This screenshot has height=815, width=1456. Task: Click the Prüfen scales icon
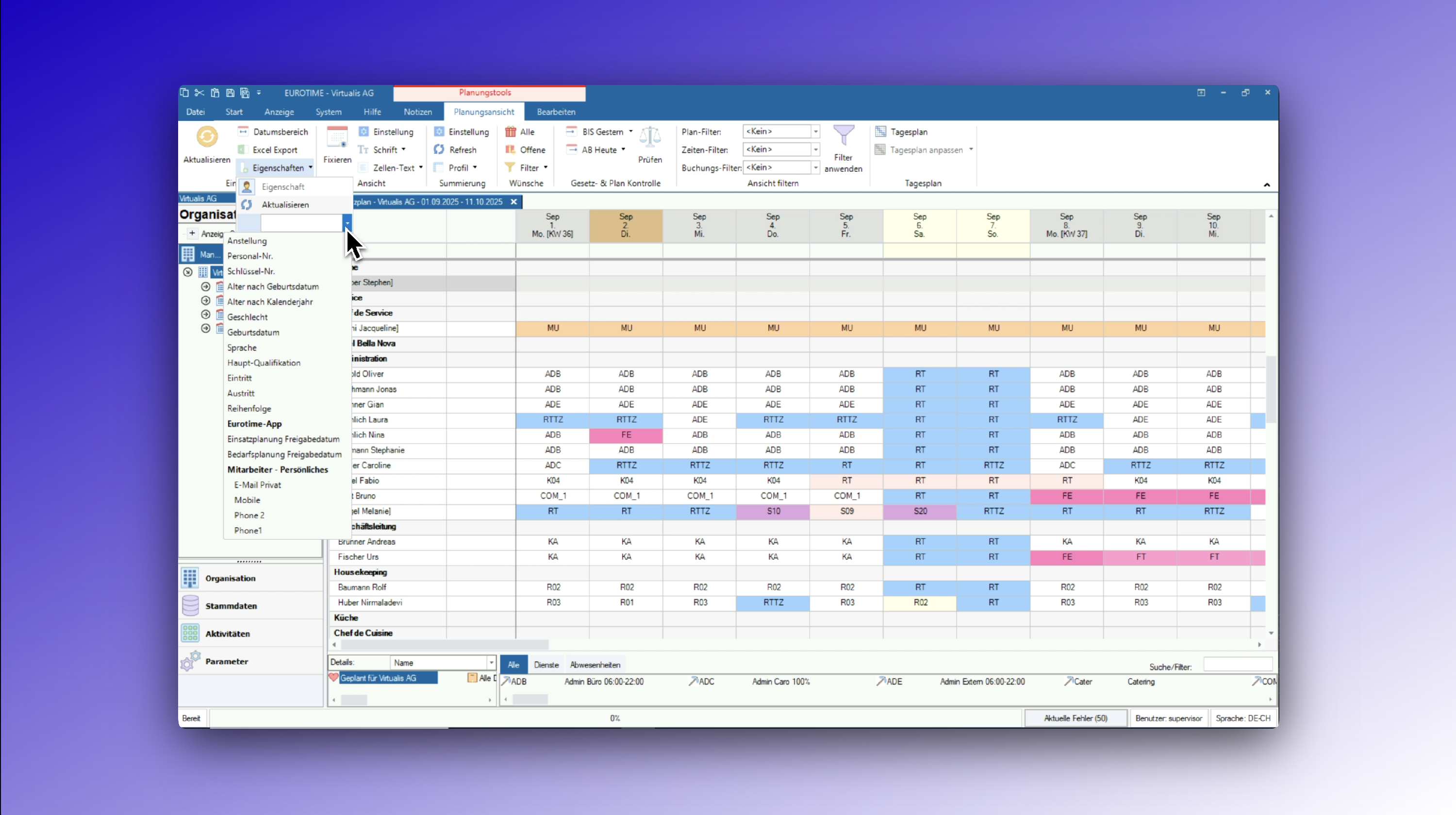pos(649,137)
